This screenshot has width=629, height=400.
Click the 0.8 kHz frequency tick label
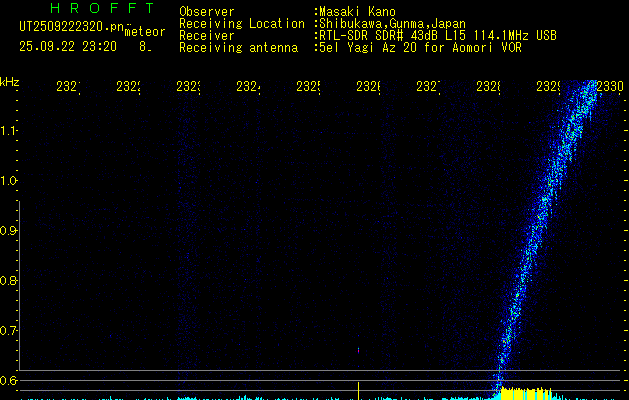[8, 280]
